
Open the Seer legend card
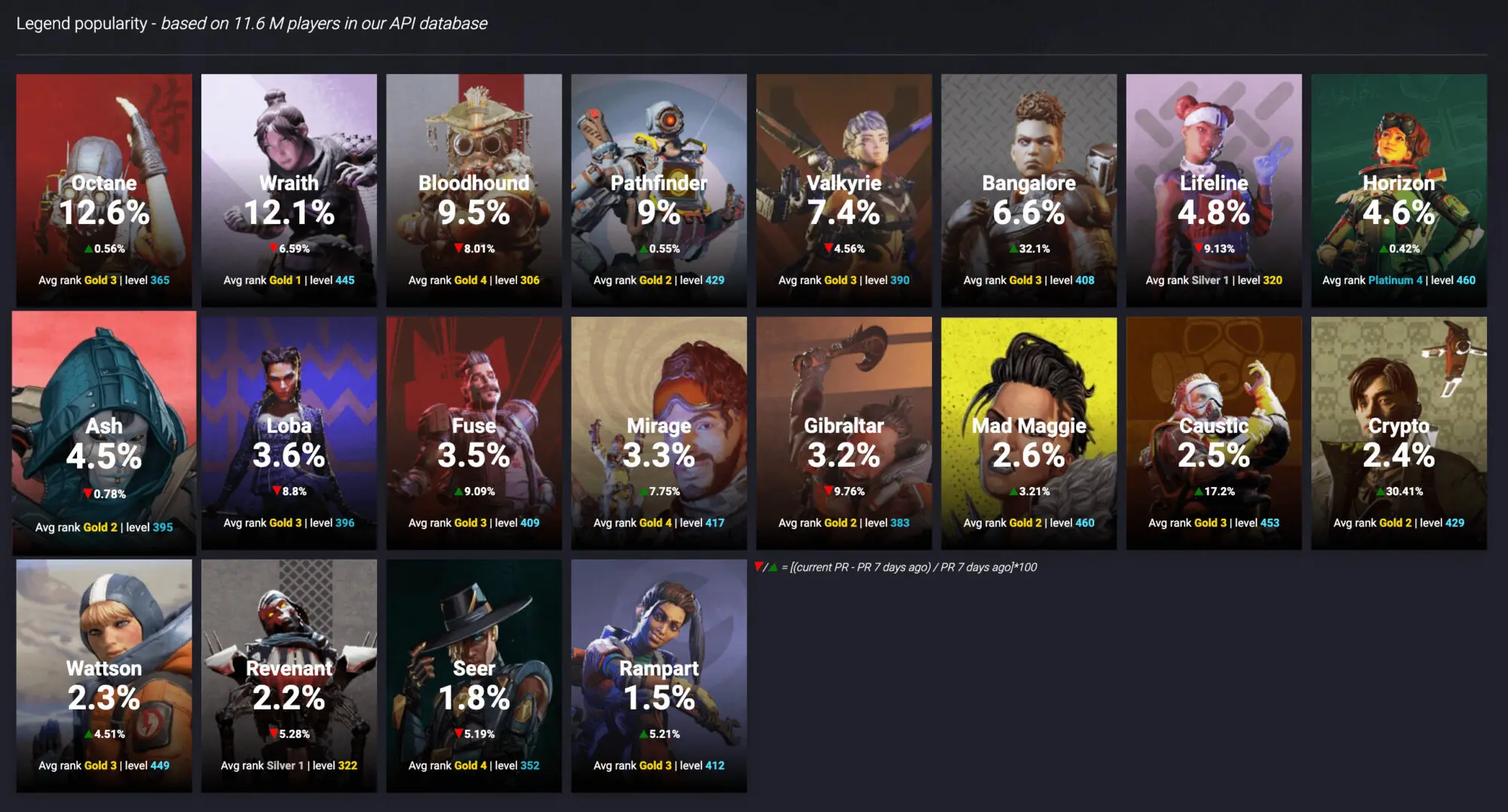[x=474, y=676]
